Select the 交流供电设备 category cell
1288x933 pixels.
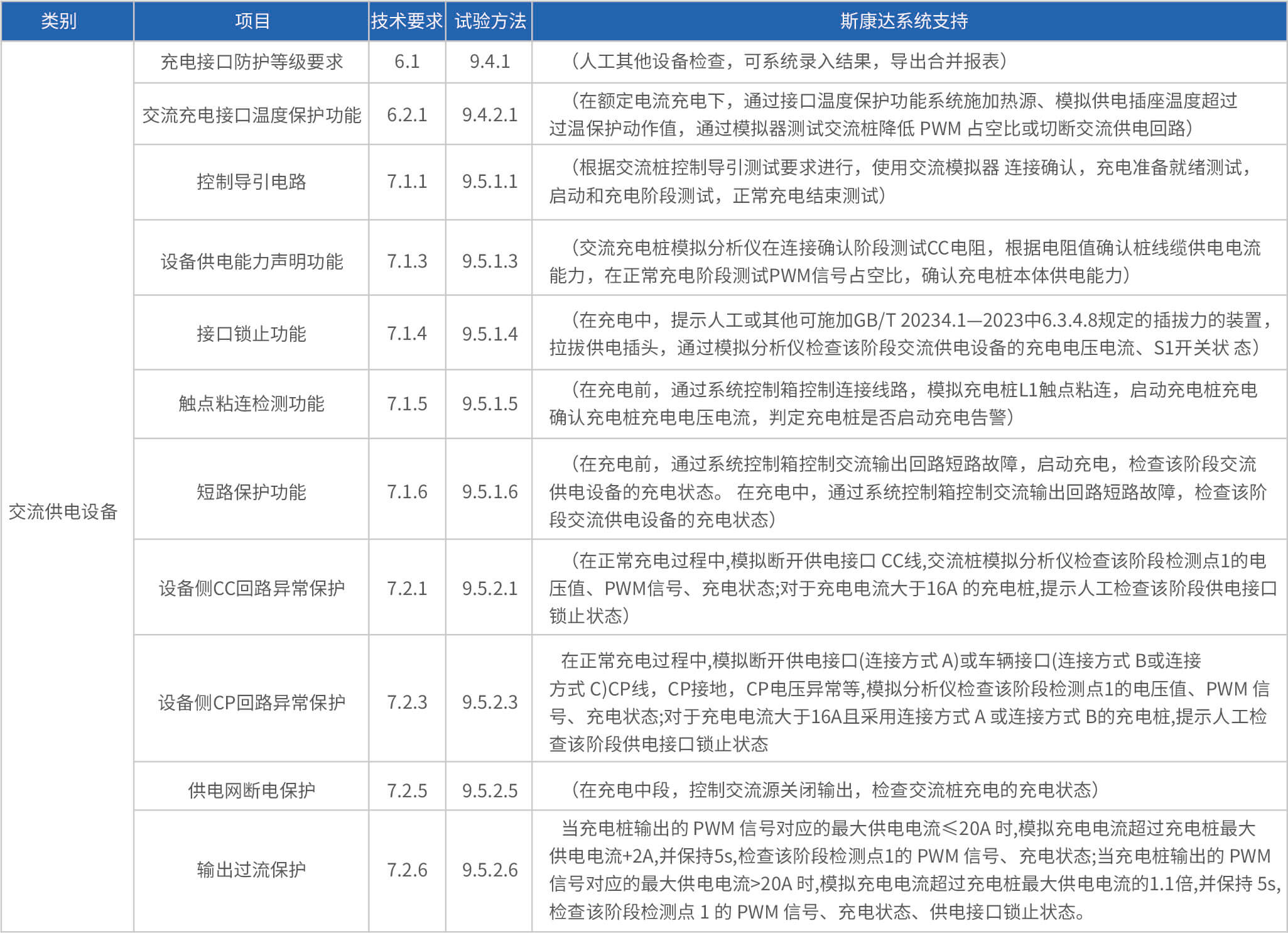(x=63, y=511)
